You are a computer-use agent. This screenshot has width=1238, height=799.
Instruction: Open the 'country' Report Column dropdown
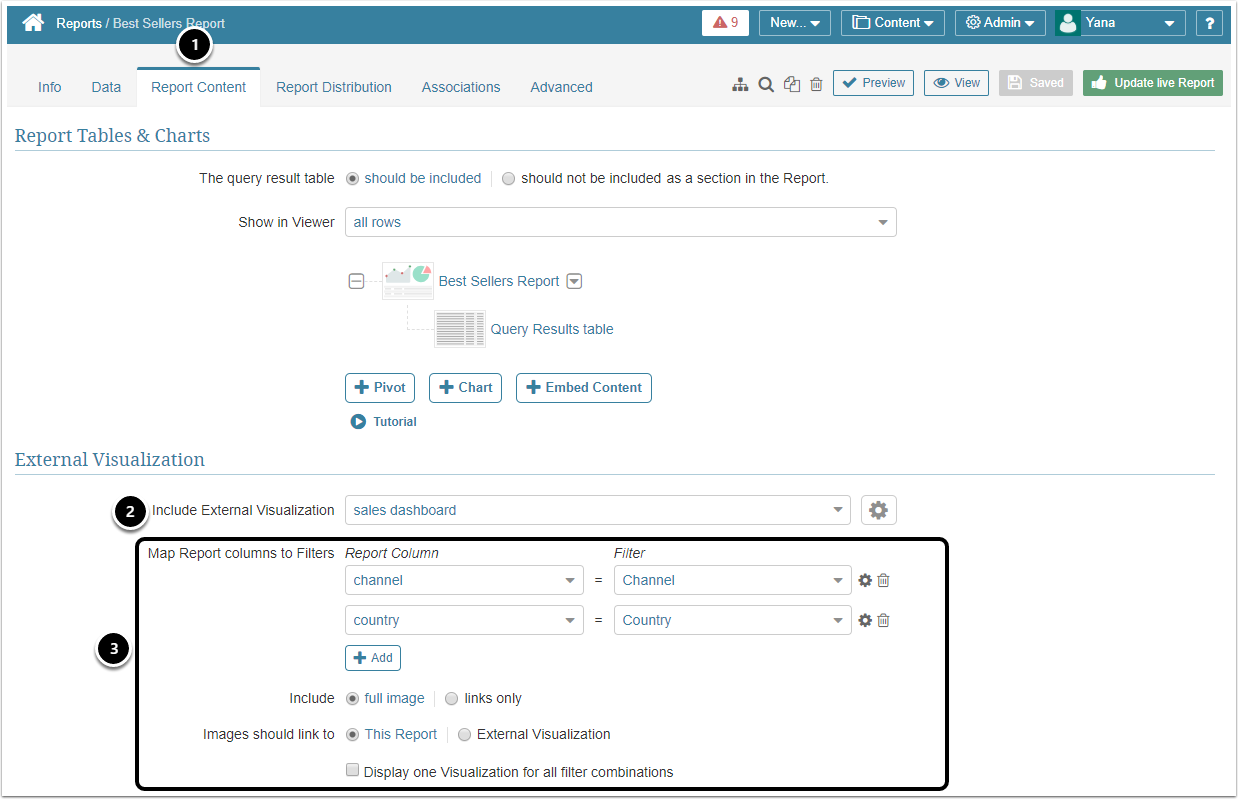click(464, 620)
